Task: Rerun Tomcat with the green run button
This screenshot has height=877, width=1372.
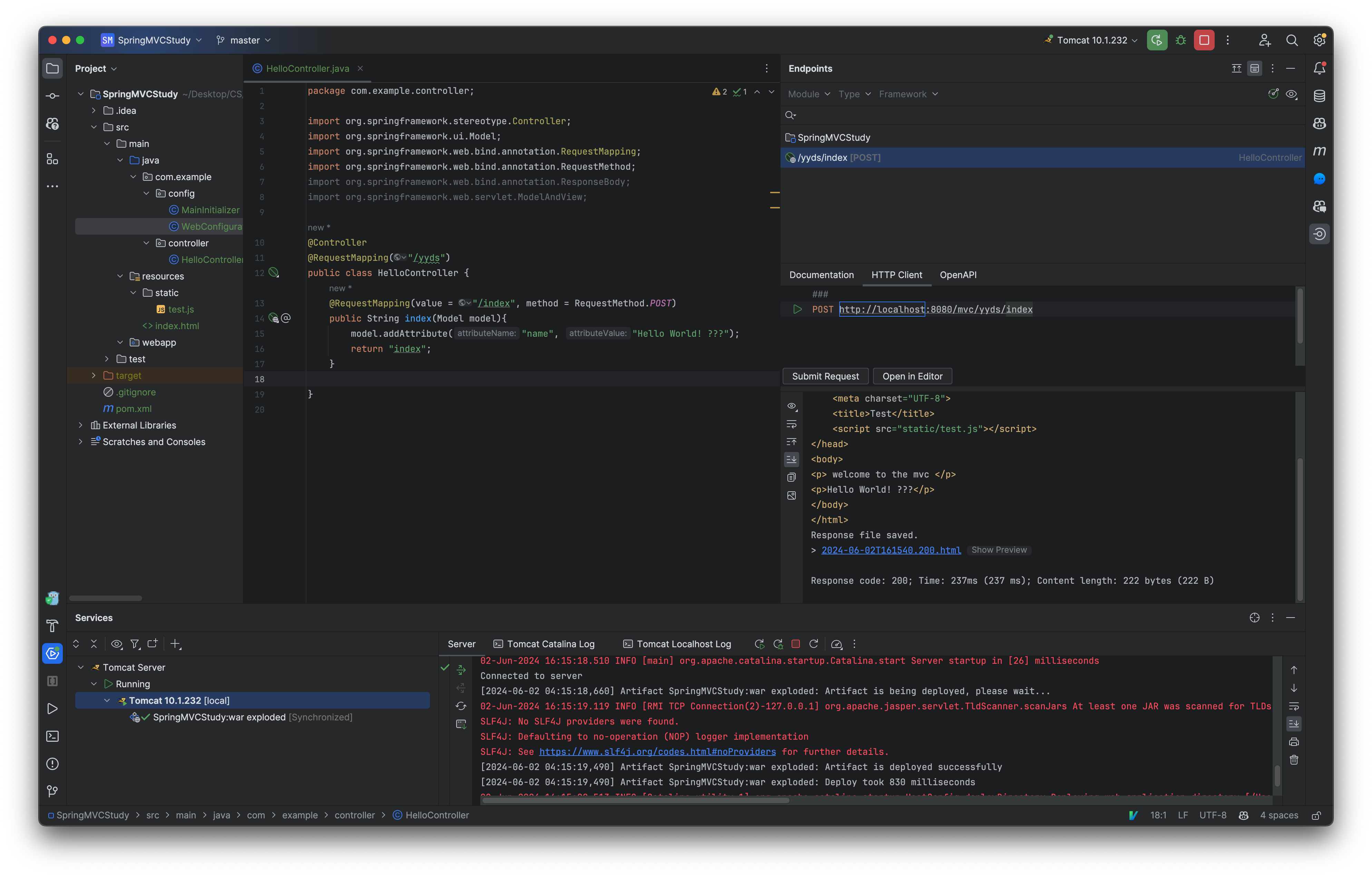Action: pos(1157,40)
